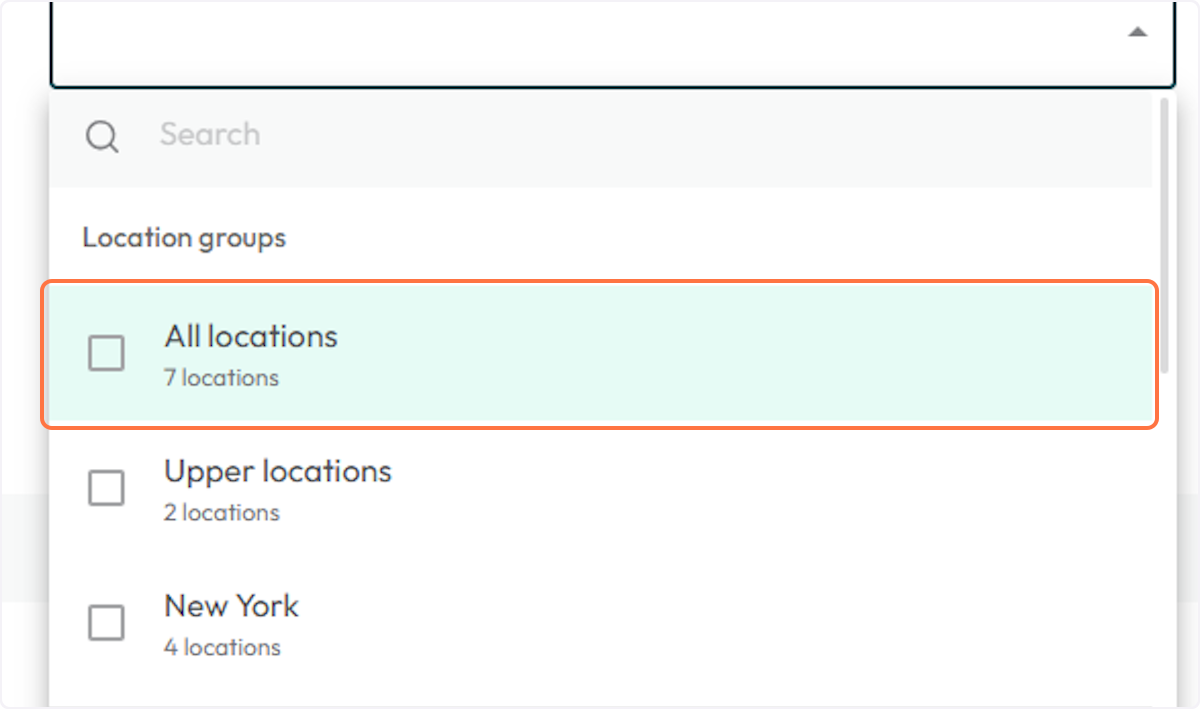Click the Location groups section header

click(x=184, y=238)
